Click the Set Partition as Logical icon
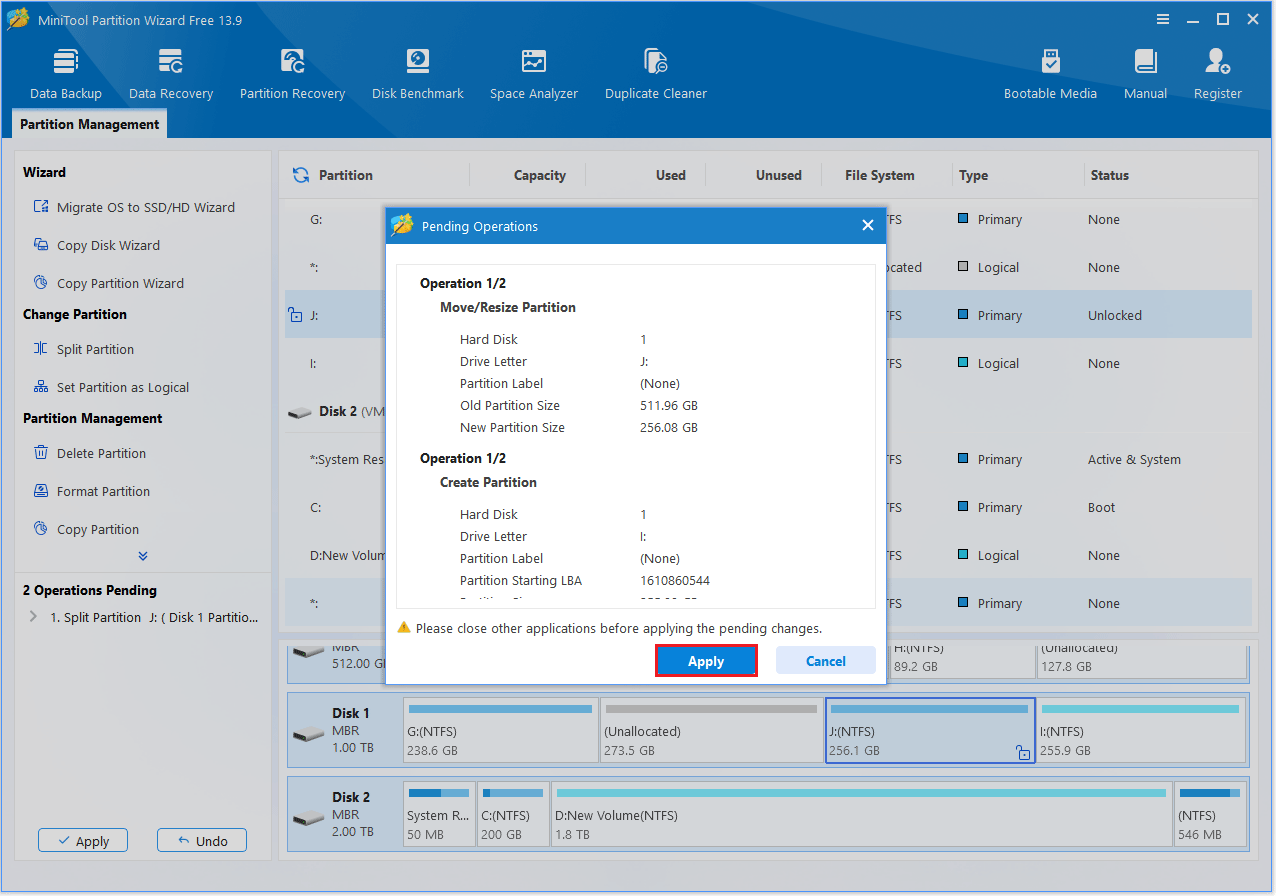Viewport: 1276px width, 896px height. [x=41, y=387]
